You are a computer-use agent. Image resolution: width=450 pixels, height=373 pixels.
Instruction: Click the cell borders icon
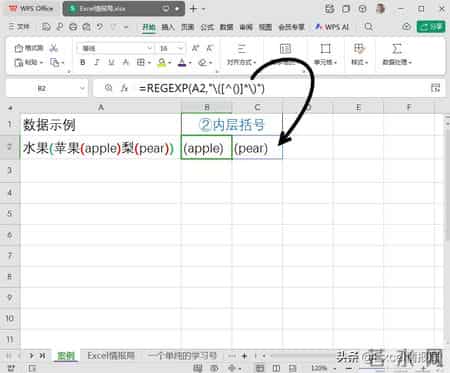coord(141,62)
